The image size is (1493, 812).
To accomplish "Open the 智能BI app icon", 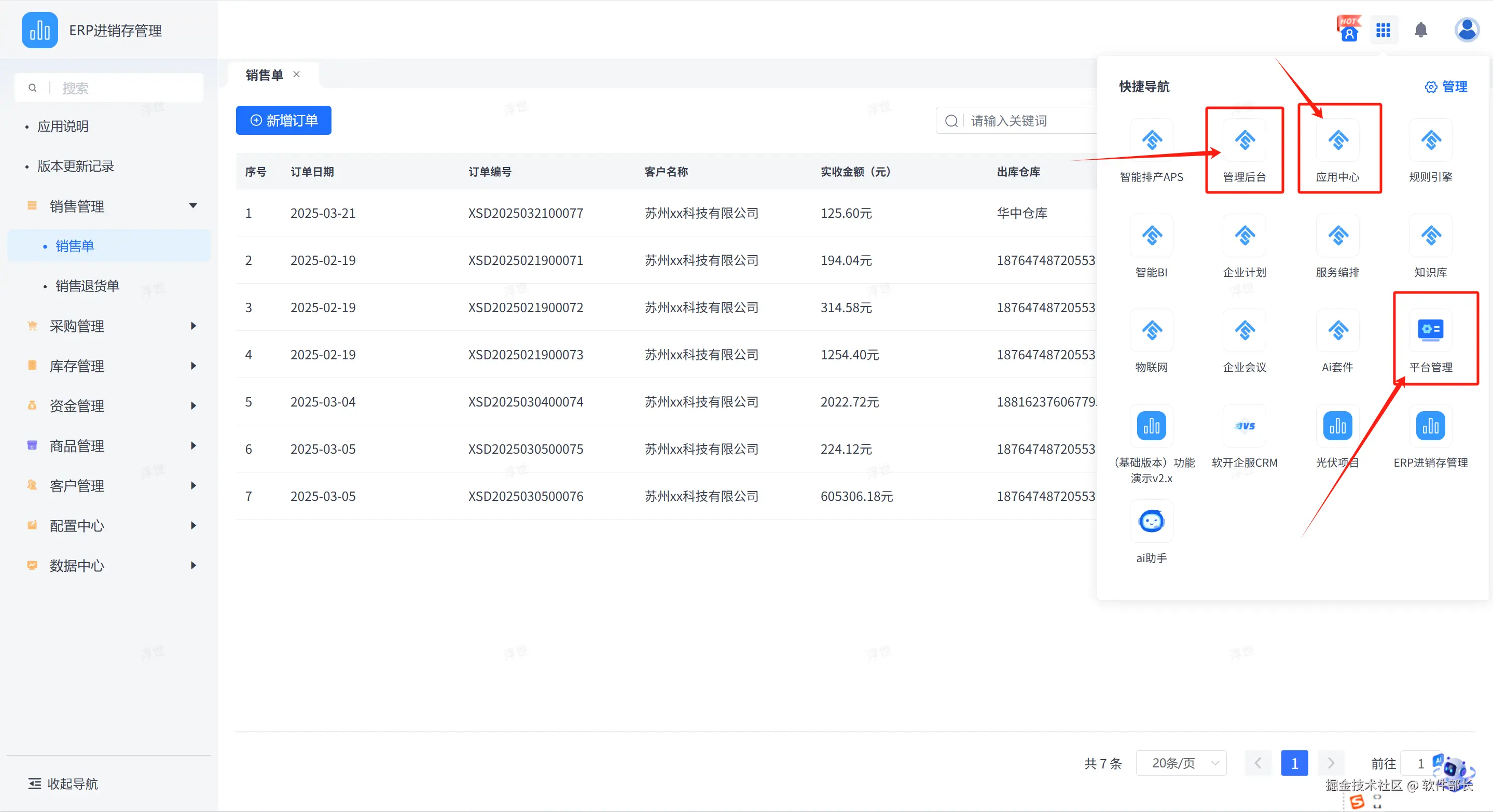I will 1151,236.
